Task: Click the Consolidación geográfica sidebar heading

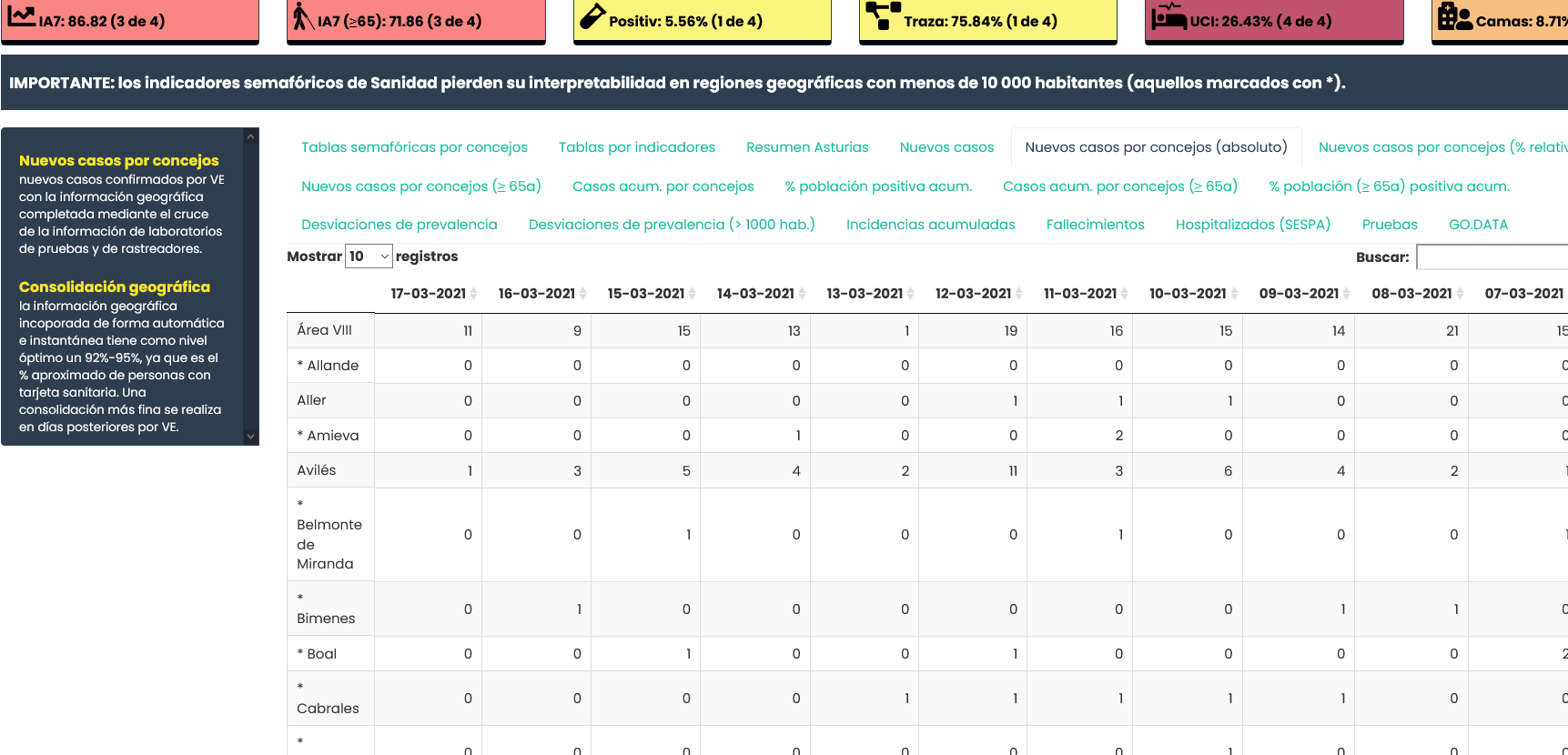Action: pyautogui.click(x=115, y=287)
